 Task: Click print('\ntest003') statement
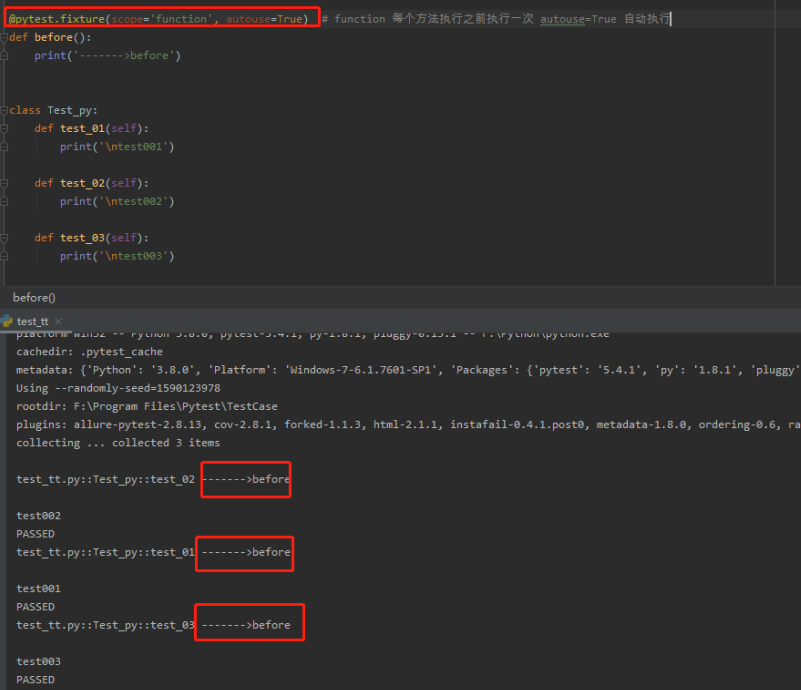pos(117,256)
